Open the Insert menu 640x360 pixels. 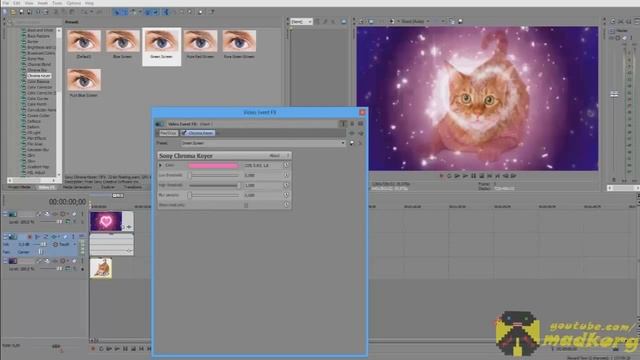42,3
